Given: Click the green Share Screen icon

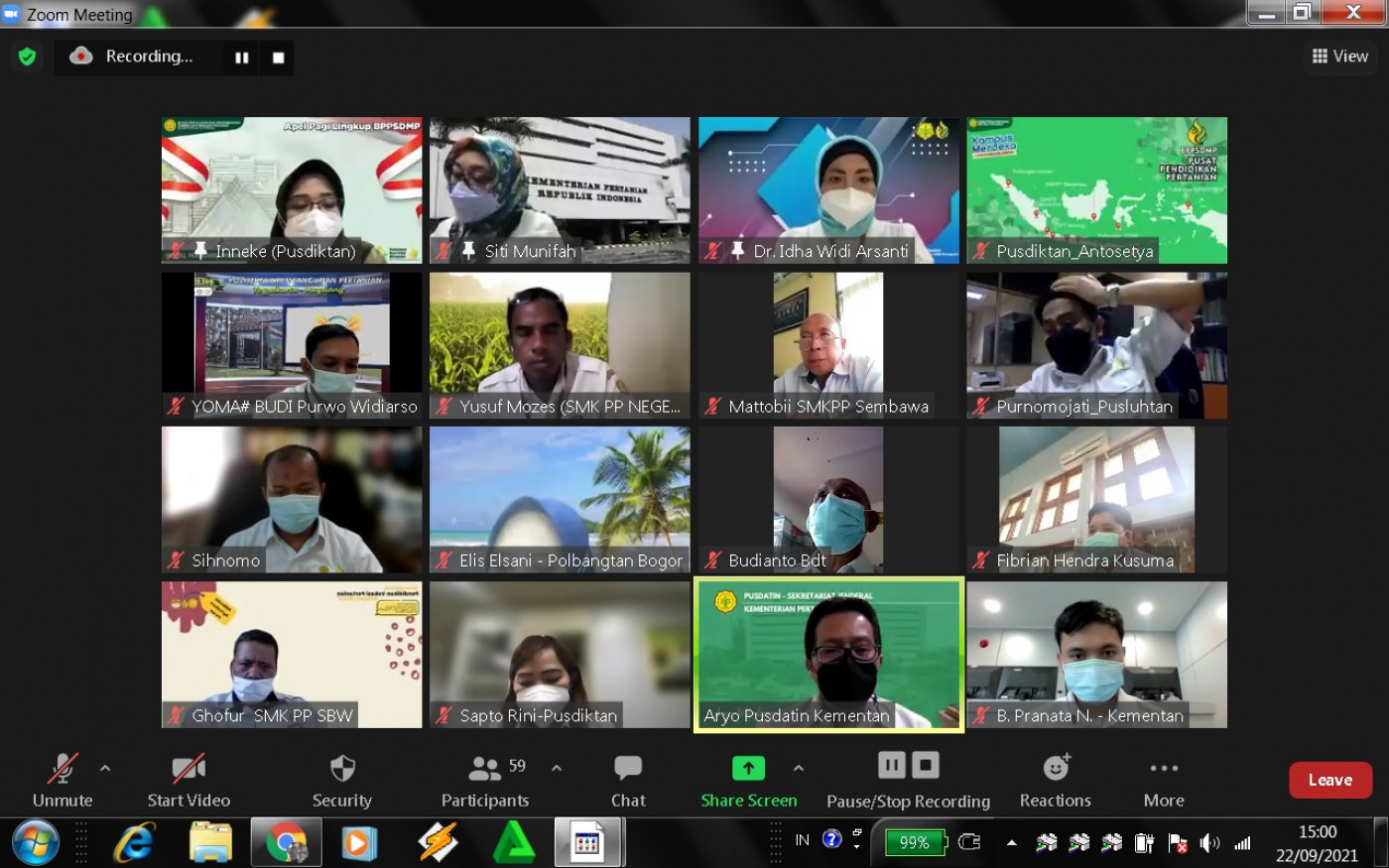Looking at the screenshot, I should pos(748,768).
